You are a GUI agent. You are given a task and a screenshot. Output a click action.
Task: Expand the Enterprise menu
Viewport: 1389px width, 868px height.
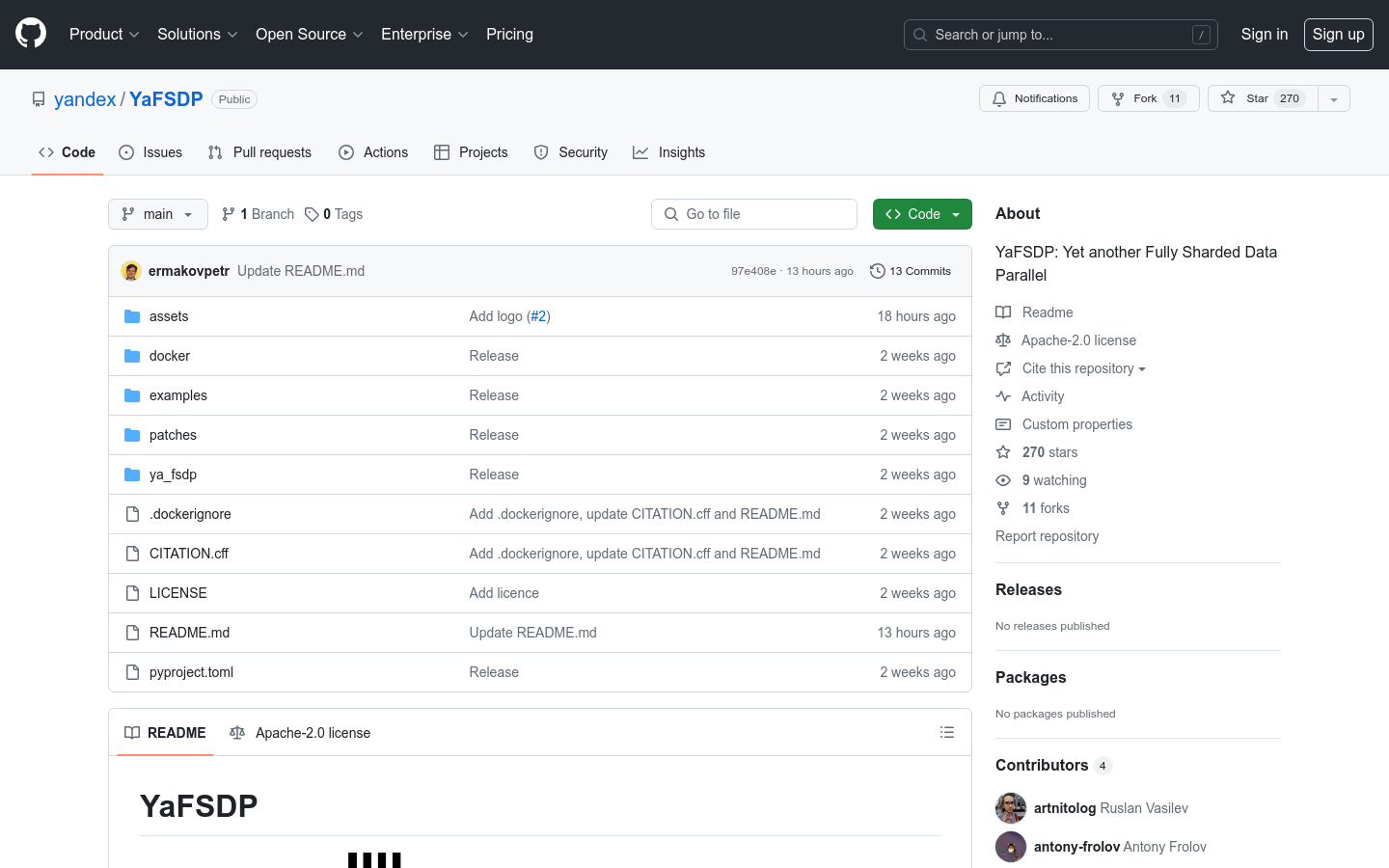[425, 34]
